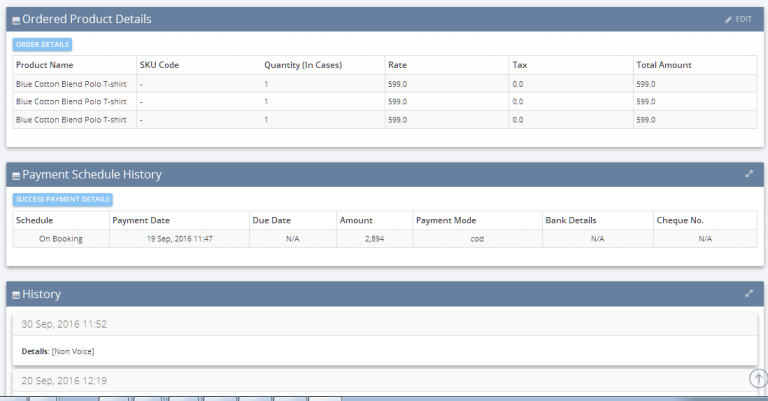Select the Payment Mode column header
This screenshot has width=768, height=401.
tap(446, 220)
